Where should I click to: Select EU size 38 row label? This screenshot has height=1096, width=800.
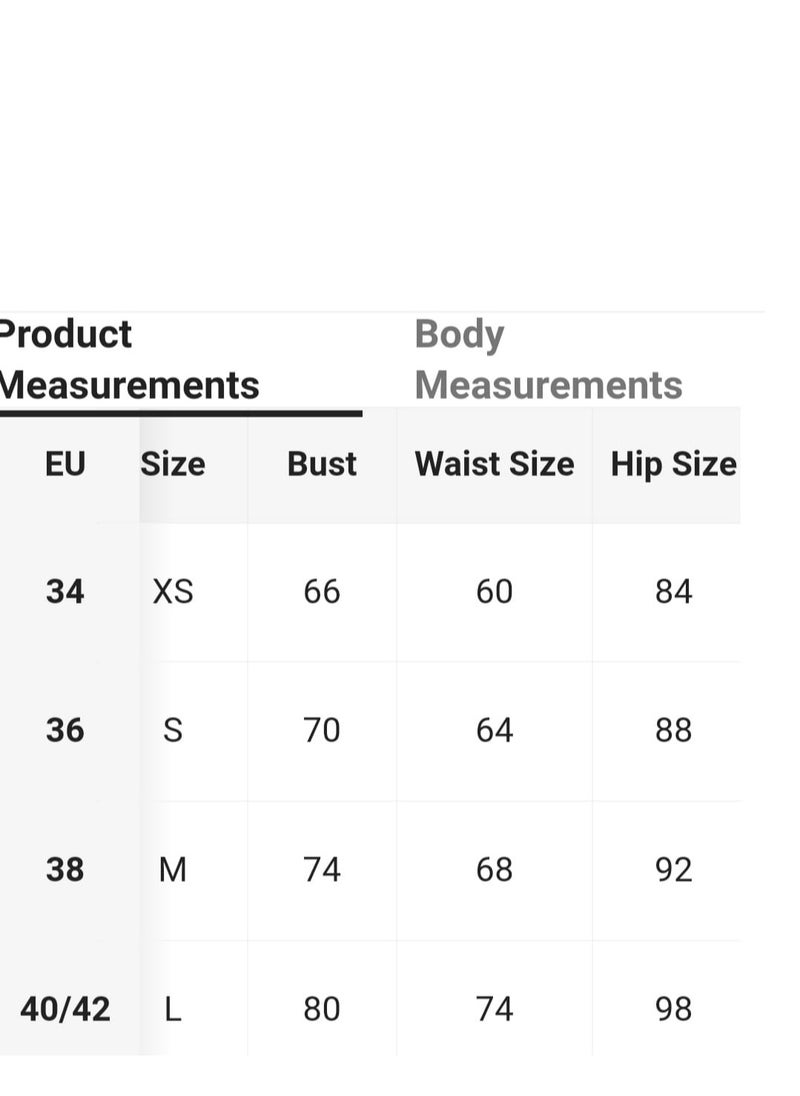(x=65, y=870)
